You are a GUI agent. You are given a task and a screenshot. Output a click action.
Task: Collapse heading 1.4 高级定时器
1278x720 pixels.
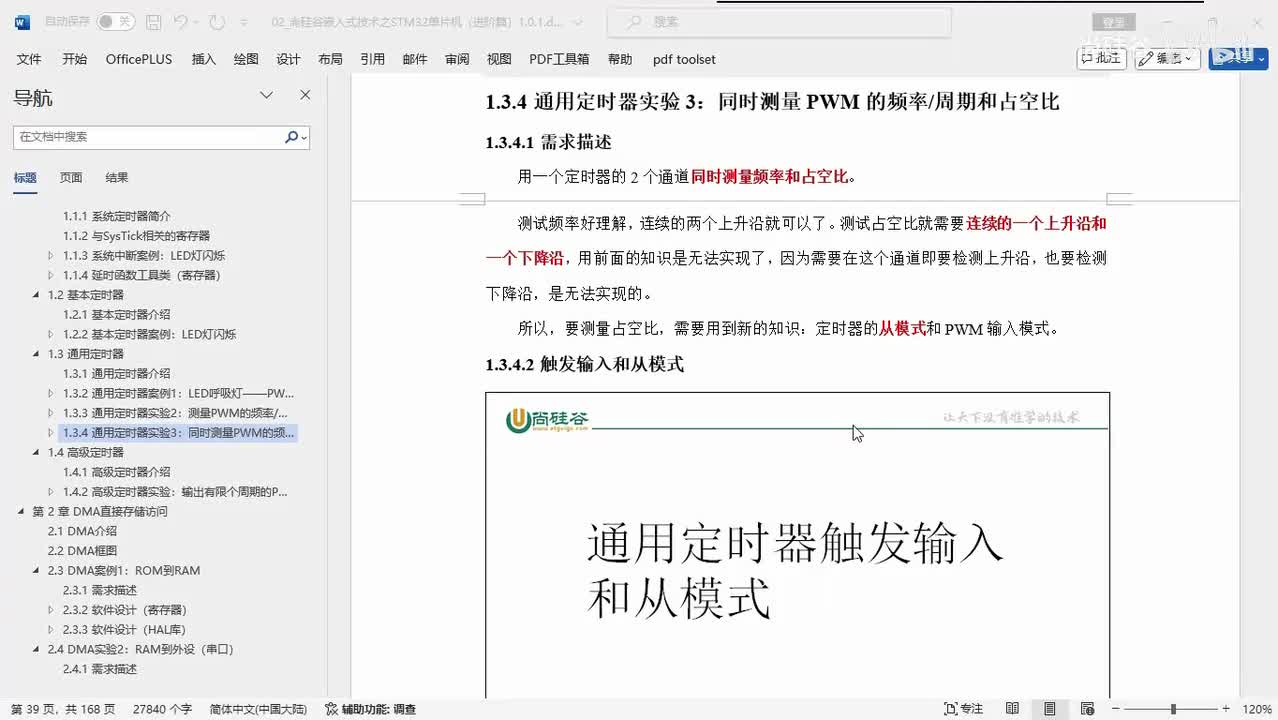point(37,452)
